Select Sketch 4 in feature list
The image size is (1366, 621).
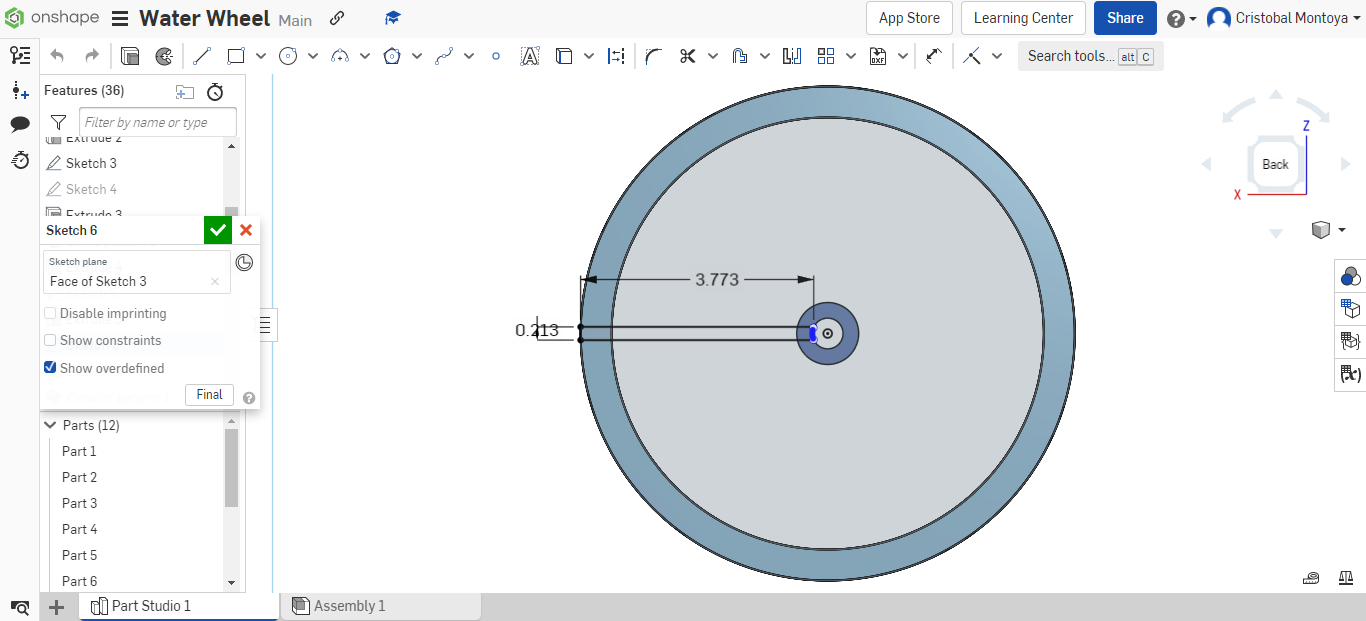[x=91, y=189]
